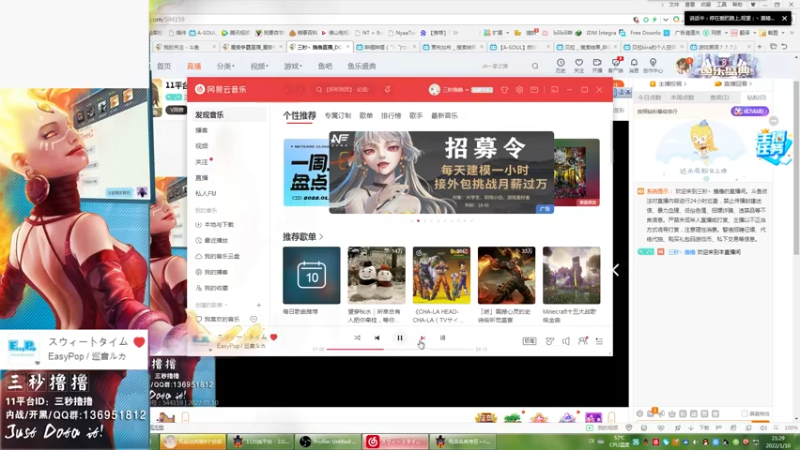The height and width of the screenshot is (450, 800).
Task: Open recently played sidebar entry
Action: pyautogui.click(x=212, y=240)
